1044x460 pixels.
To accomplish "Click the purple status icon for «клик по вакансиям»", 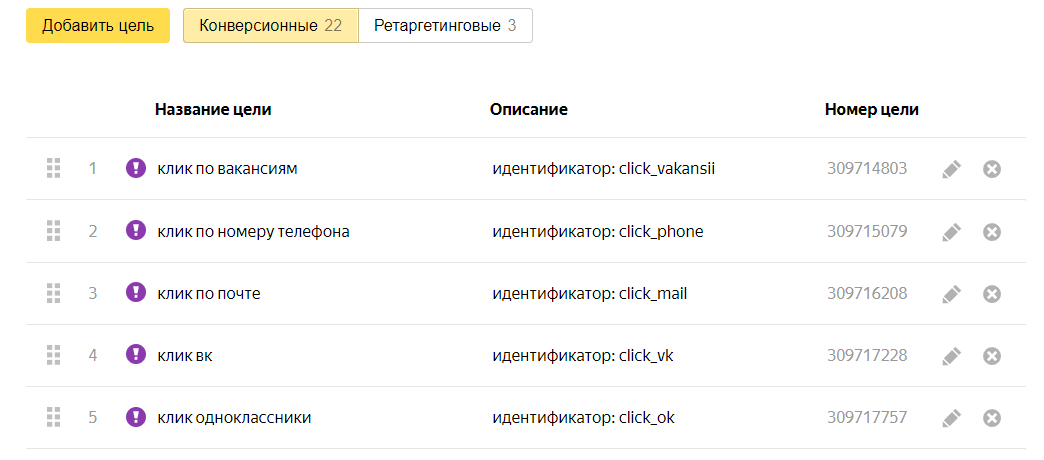I will pyautogui.click(x=136, y=168).
